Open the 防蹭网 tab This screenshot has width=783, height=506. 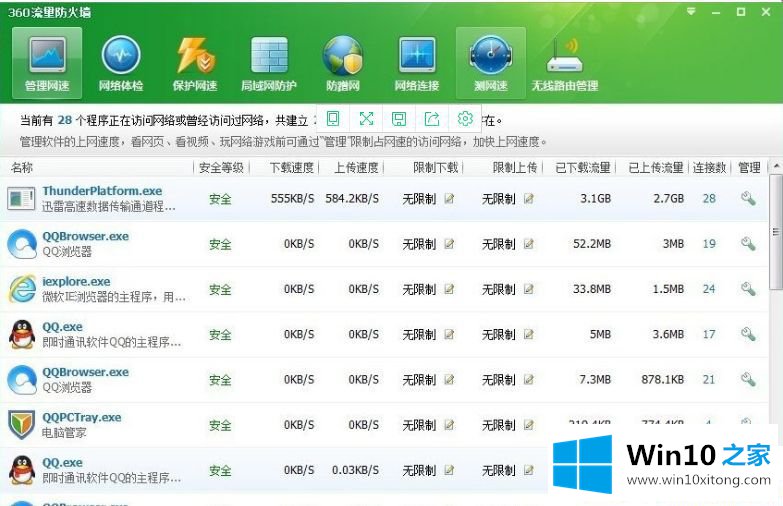[x=343, y=63]
